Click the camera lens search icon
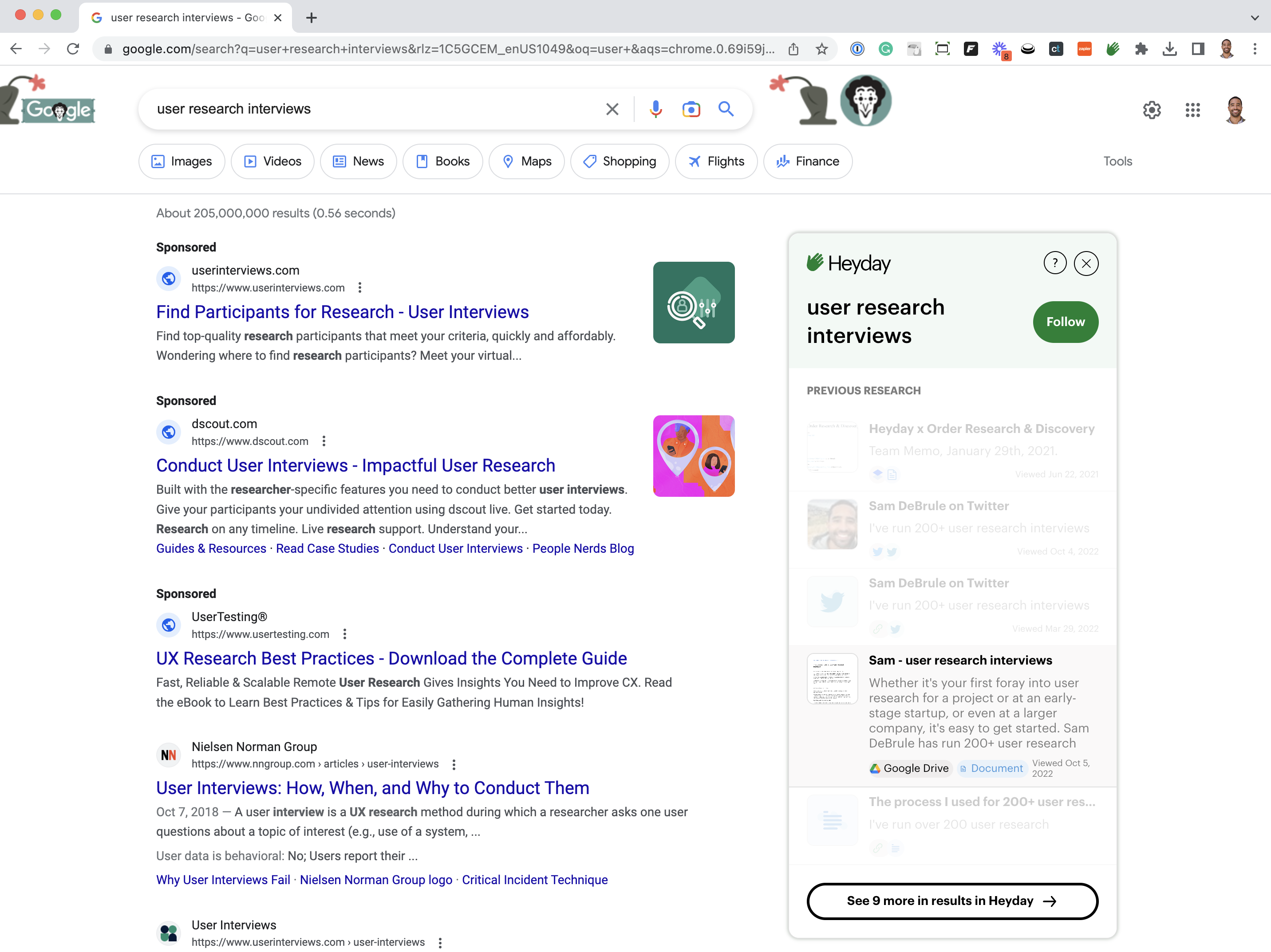The image size is (1271, 952). [x=690, y=109]
